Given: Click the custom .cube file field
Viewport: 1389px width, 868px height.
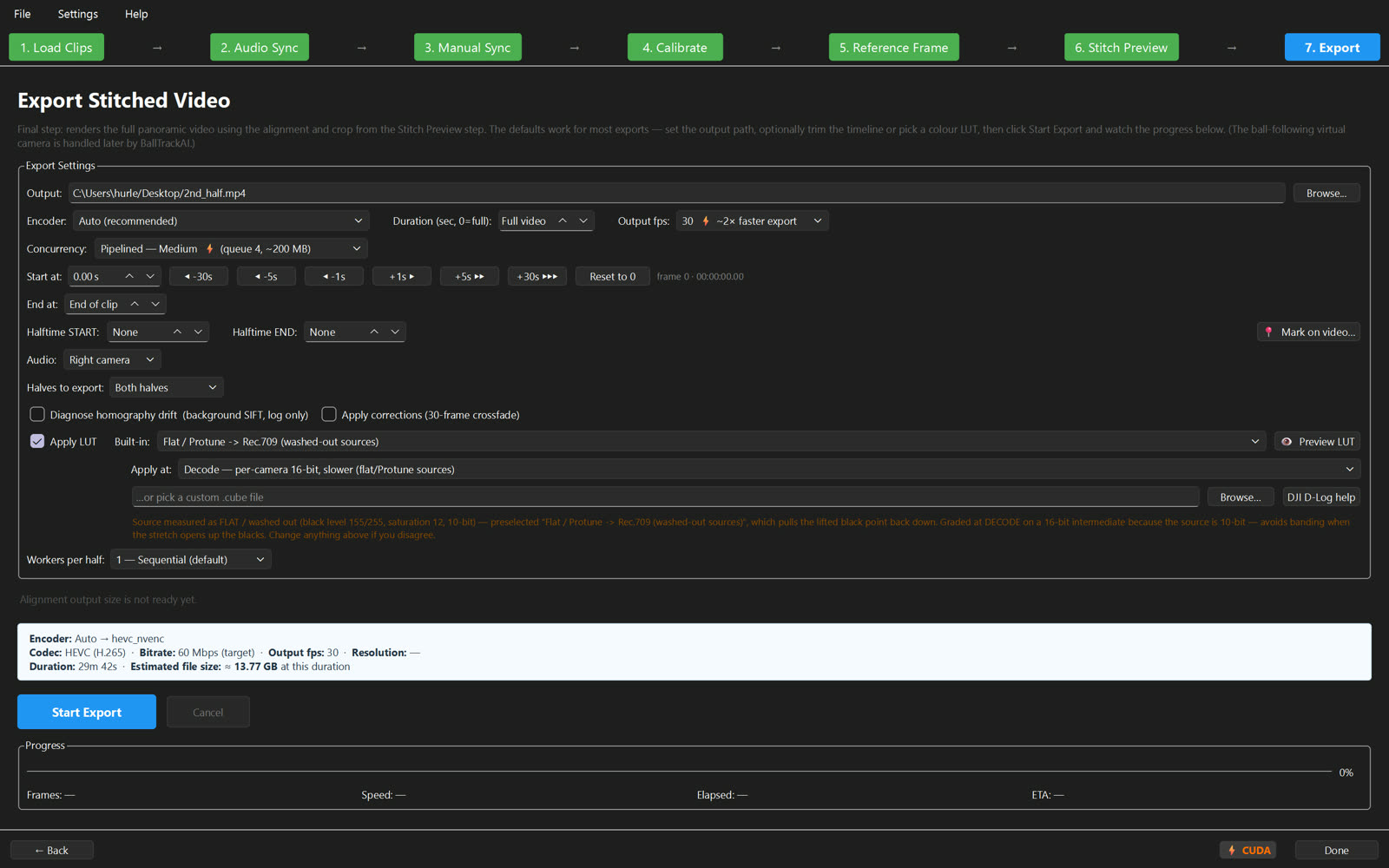Looking at the screenshot, I should [665, 496].
